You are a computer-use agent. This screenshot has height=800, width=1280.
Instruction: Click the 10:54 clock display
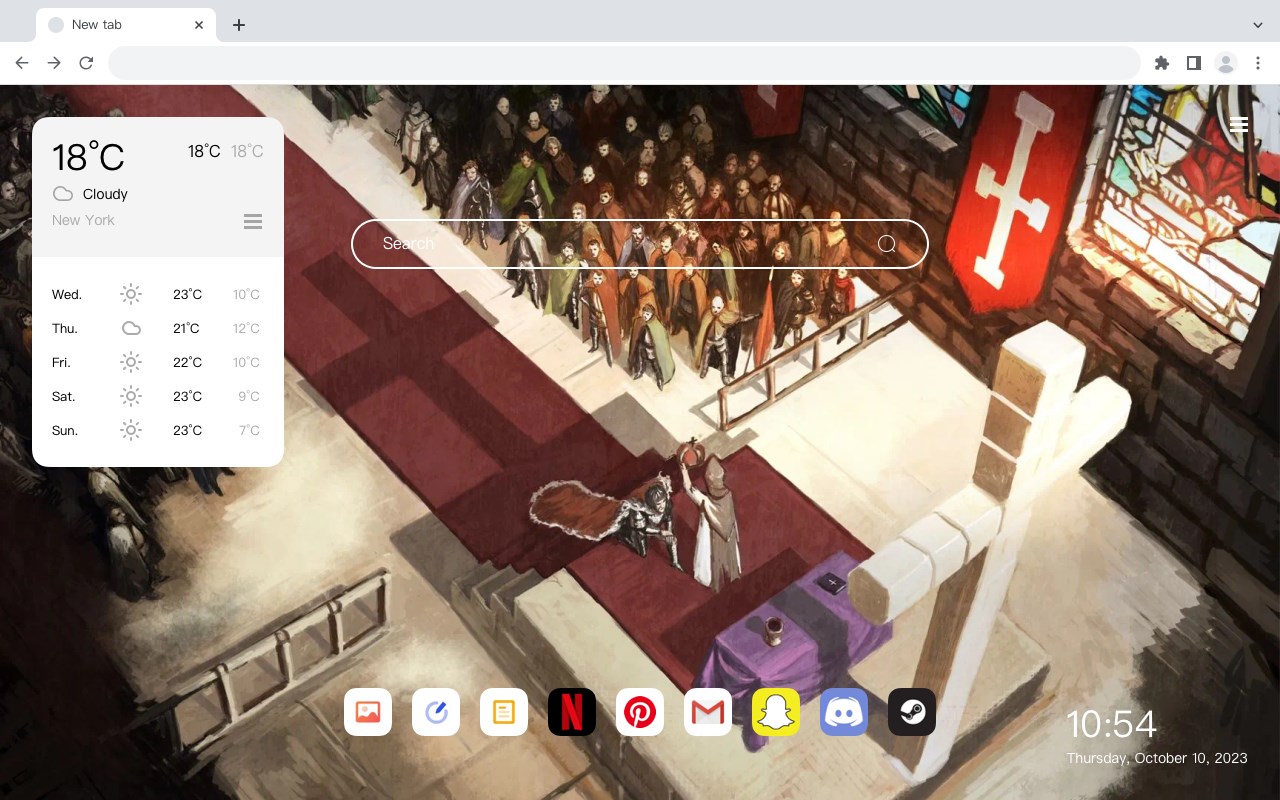pos(1111,724)
